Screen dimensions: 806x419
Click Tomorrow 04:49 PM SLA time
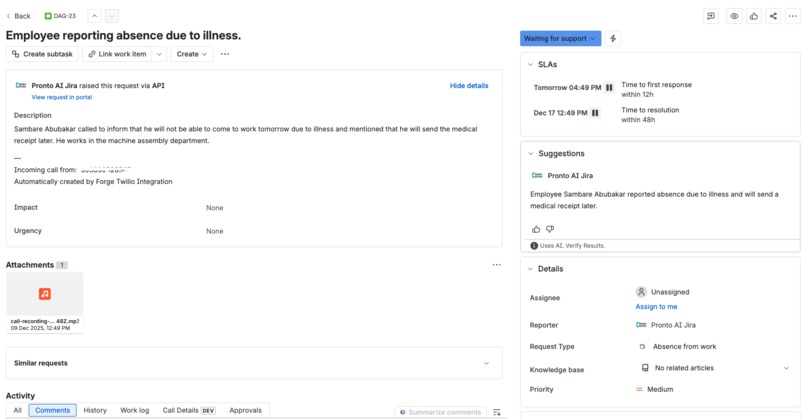coord(567,88)
